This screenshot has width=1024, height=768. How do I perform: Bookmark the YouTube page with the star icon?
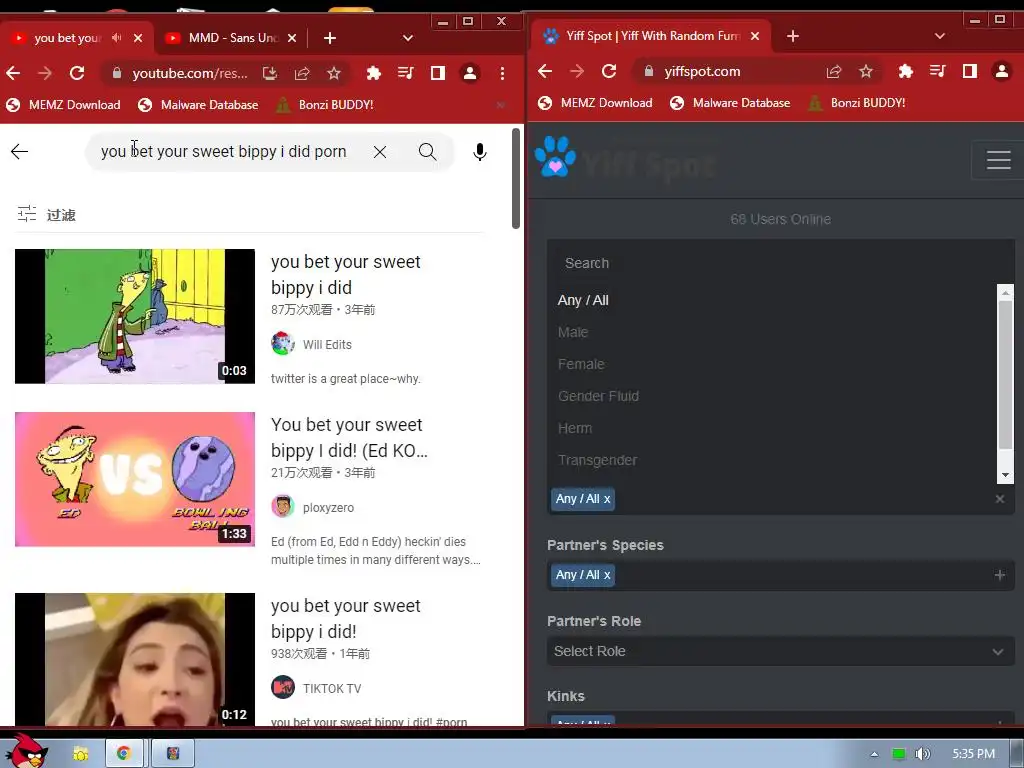334,73
